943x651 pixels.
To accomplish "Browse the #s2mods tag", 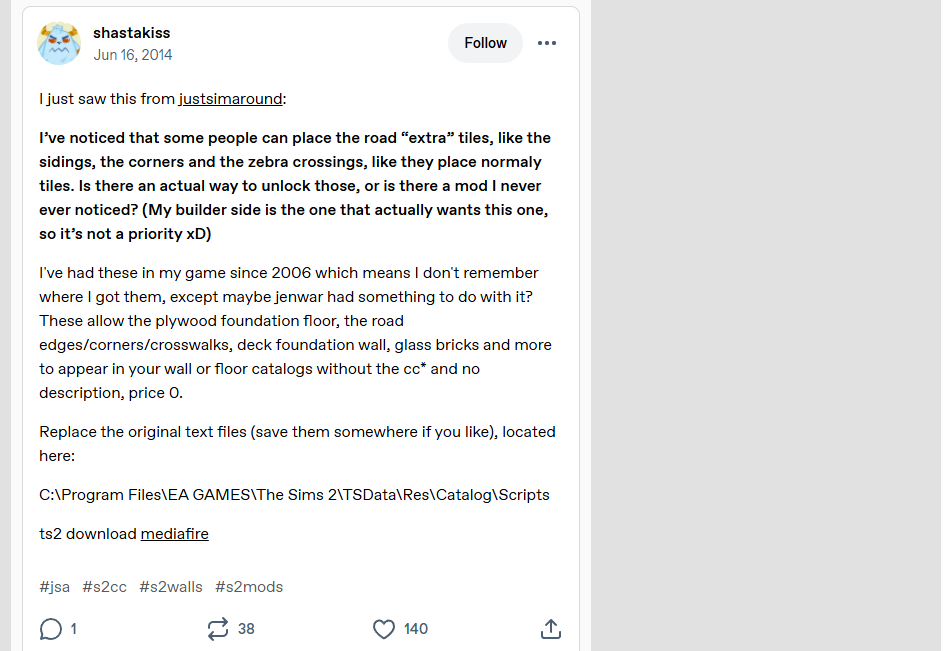I will point(249,587).
